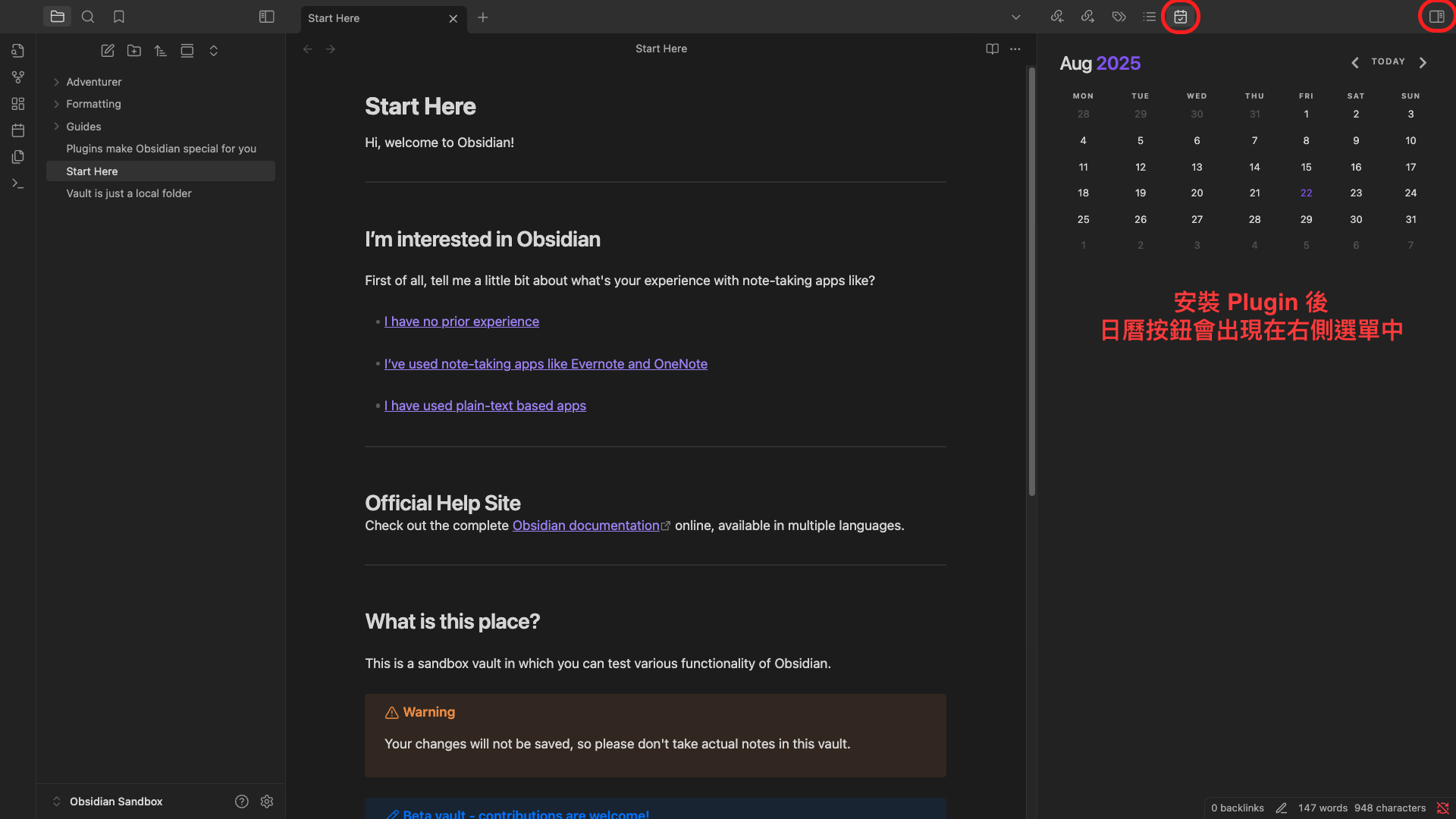Create a new folder
1456x819 pixels.
click(x=134, y=51)
